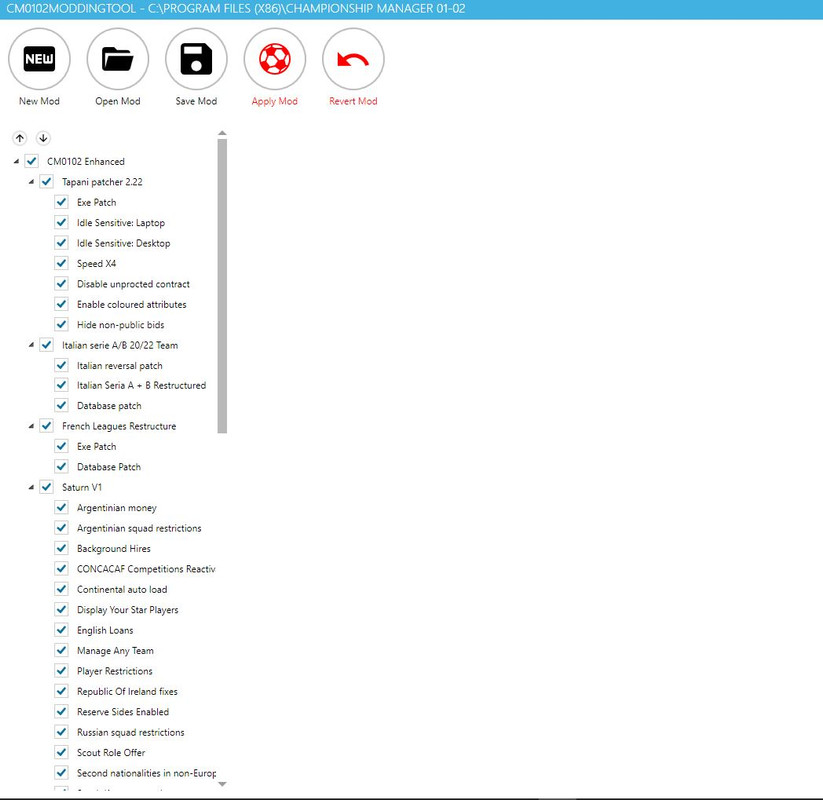The image size is (823, 800).
Task: Move selected item up with arrow icon
Action: (x=20, y=138)
